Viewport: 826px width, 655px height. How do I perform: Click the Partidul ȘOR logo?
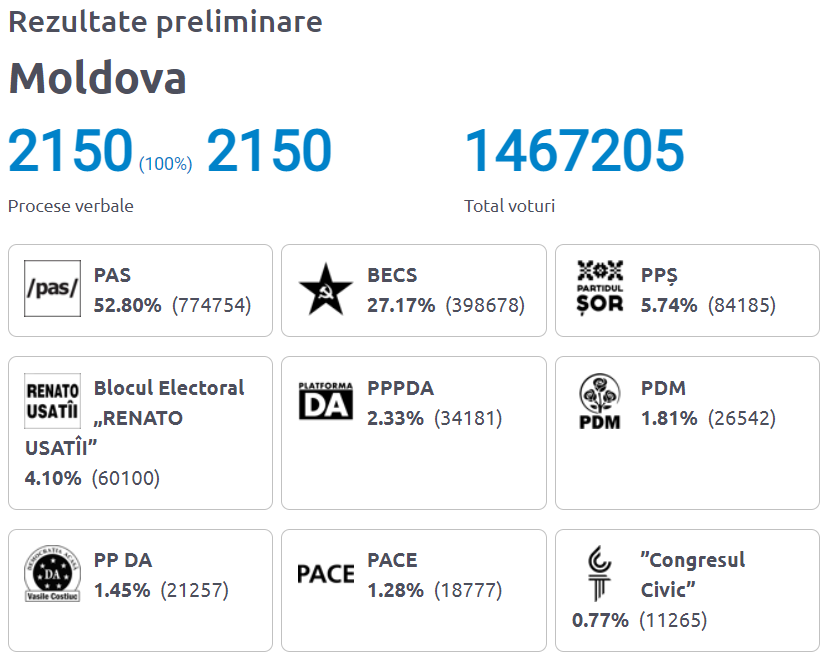[x=600, y=288]
